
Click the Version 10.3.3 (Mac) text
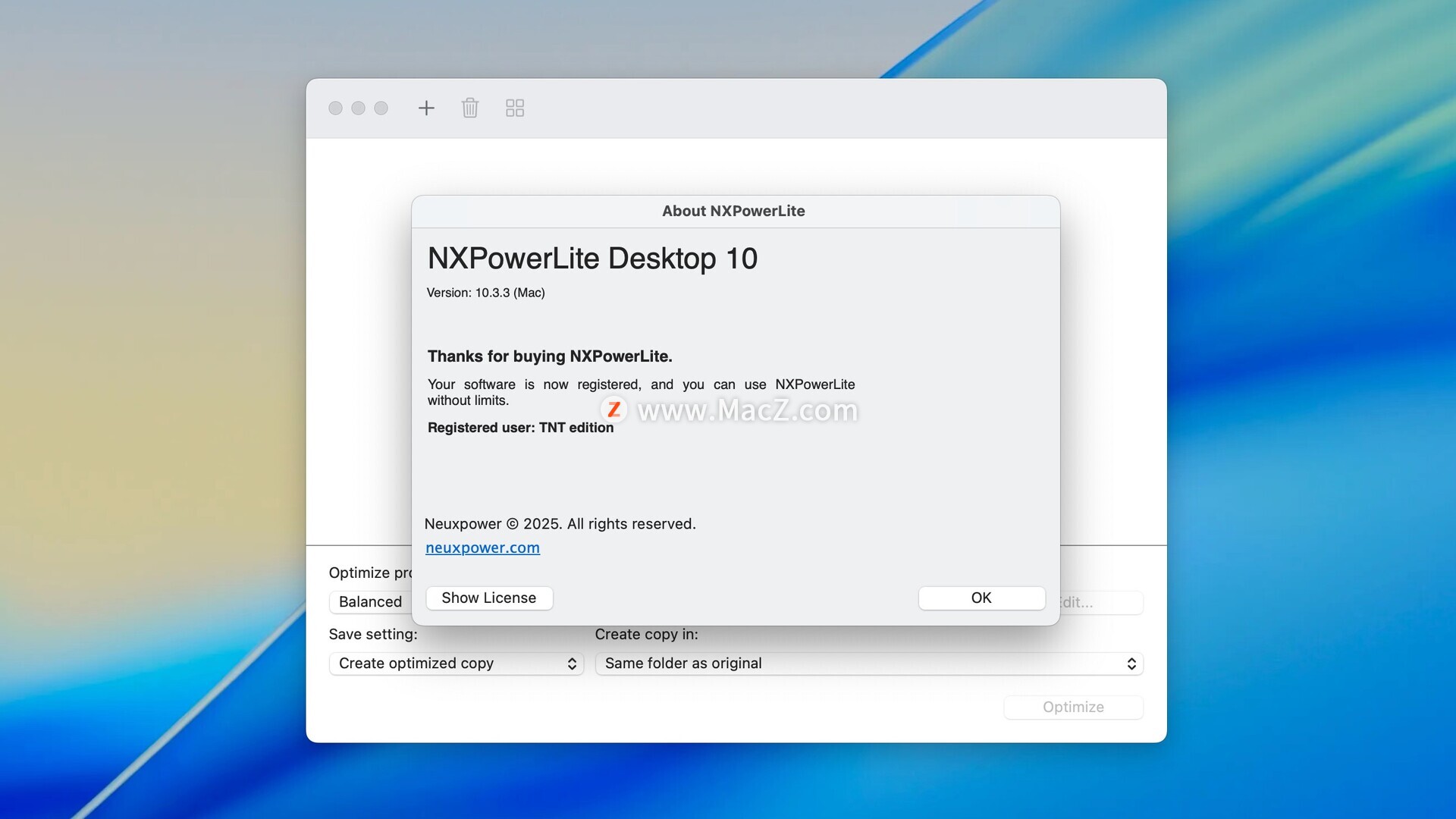coord(485,293)
